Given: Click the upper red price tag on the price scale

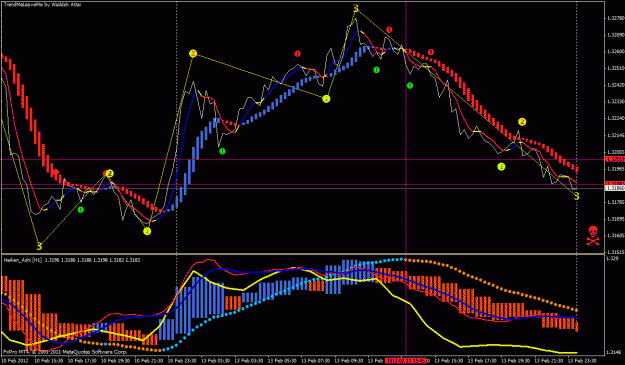Looking at the screenshot, I should point(615,159).
